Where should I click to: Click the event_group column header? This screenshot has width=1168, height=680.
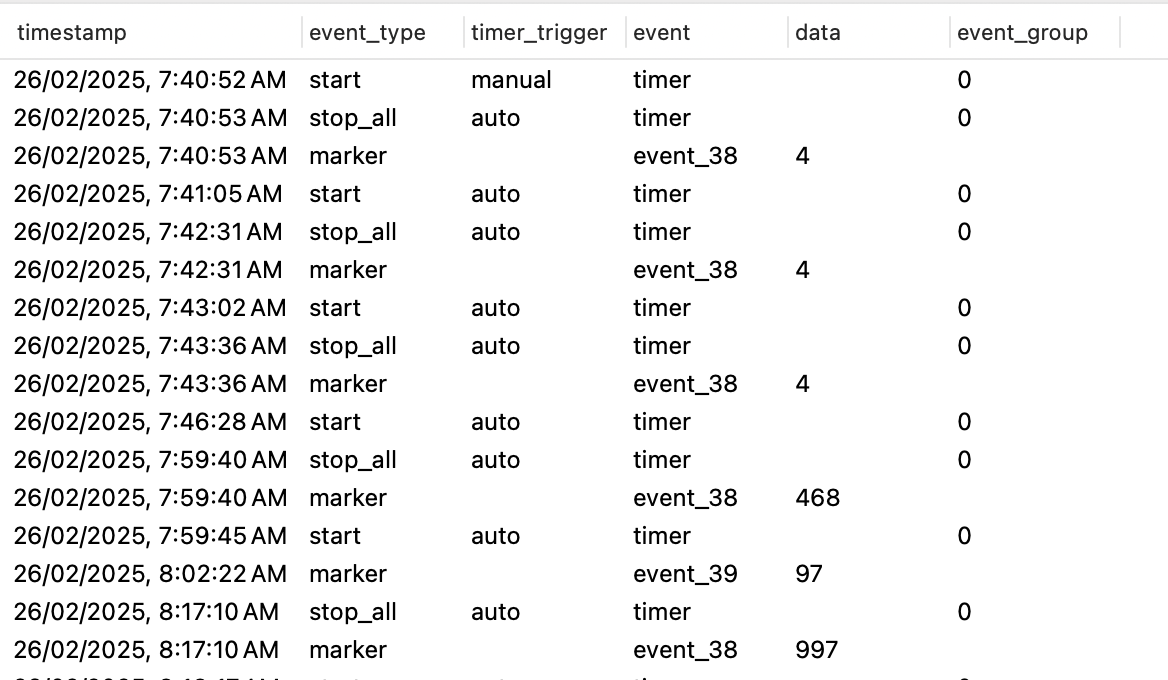click(1022, 33)
